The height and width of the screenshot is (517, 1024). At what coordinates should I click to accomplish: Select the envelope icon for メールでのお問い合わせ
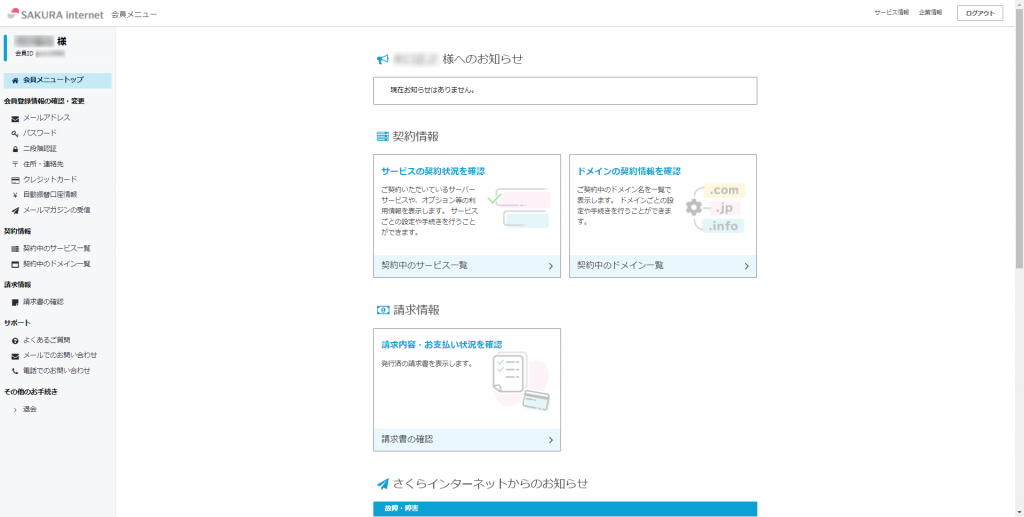tap(15, 356)
